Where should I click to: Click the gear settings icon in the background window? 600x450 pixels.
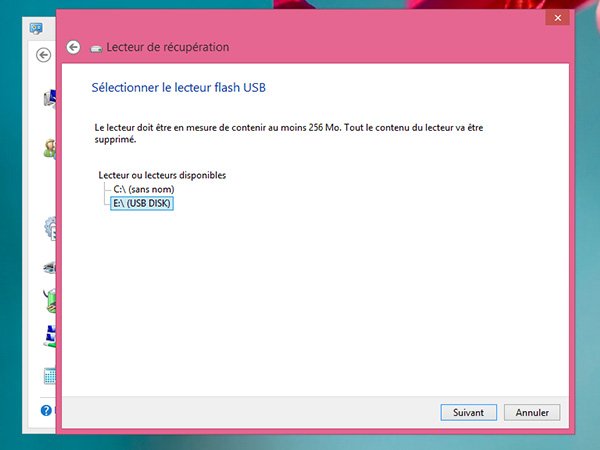[x=51, y=228]
